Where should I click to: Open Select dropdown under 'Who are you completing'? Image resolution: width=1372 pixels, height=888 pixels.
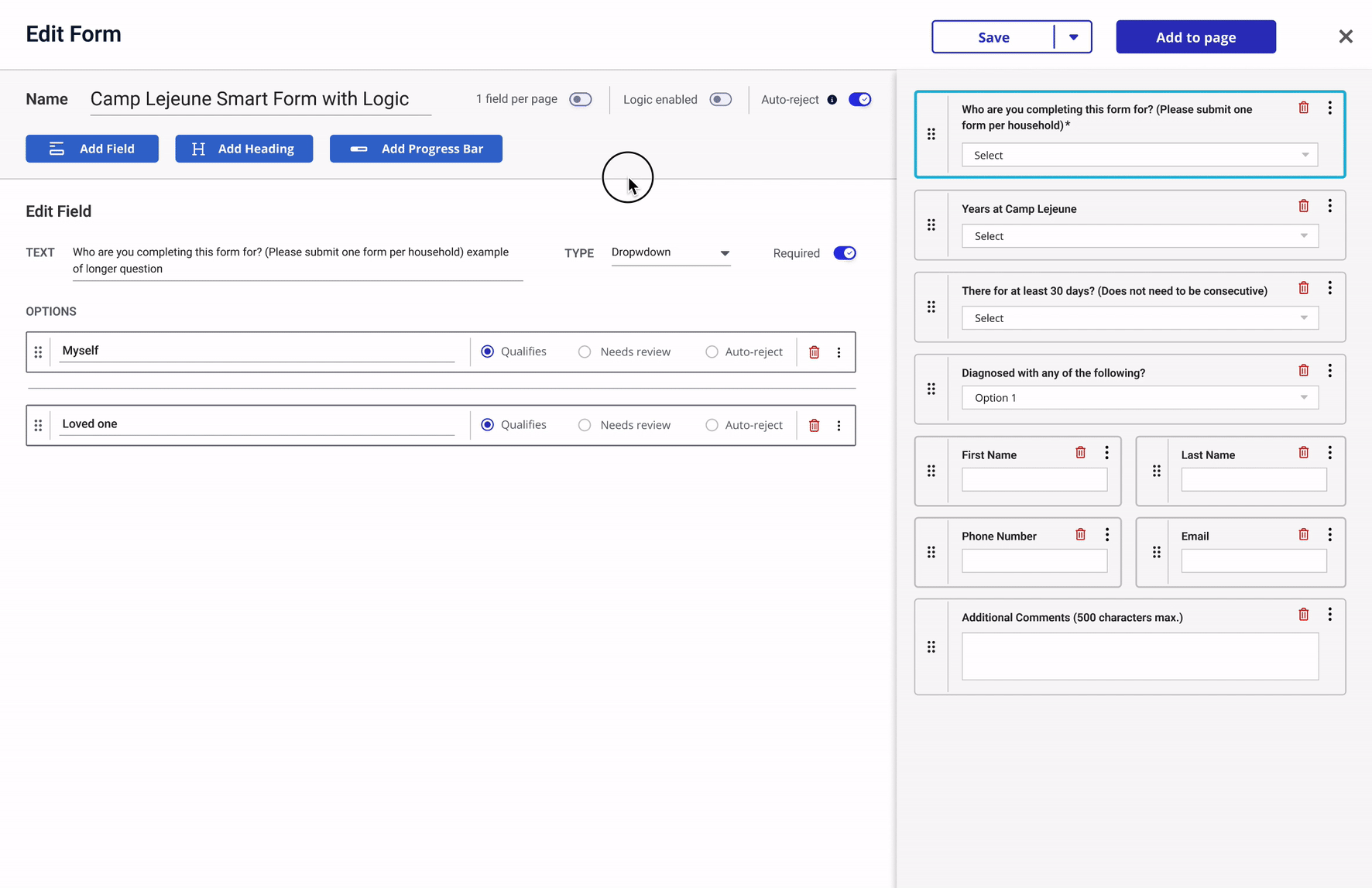pos(1140,155)
